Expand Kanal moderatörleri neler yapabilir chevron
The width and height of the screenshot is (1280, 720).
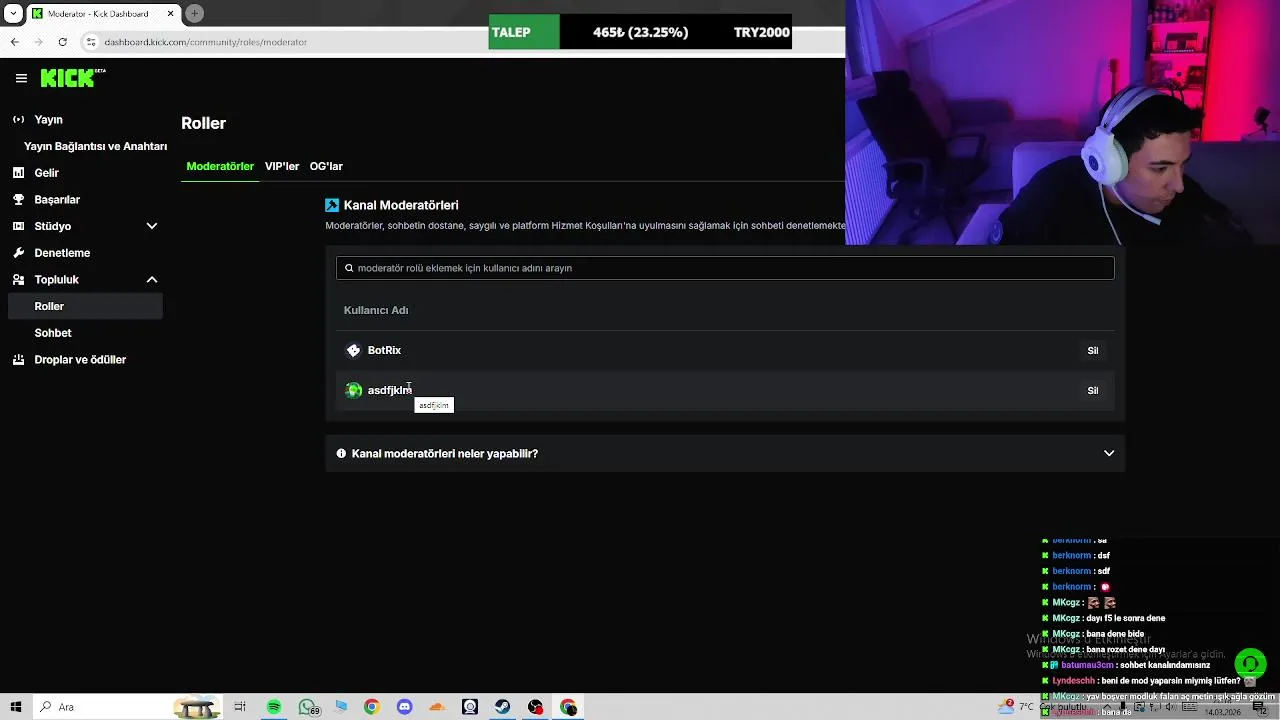1109,453
